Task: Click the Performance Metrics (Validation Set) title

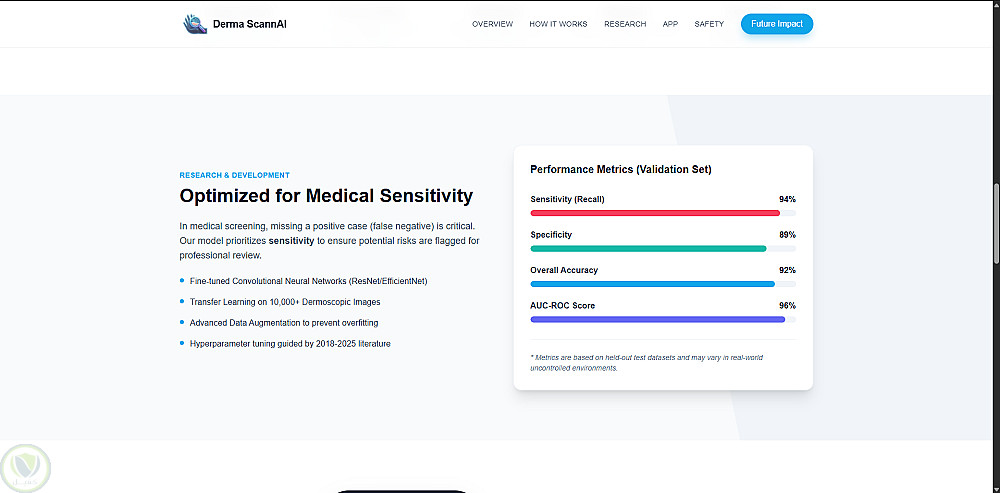Action: click(620, 170)
